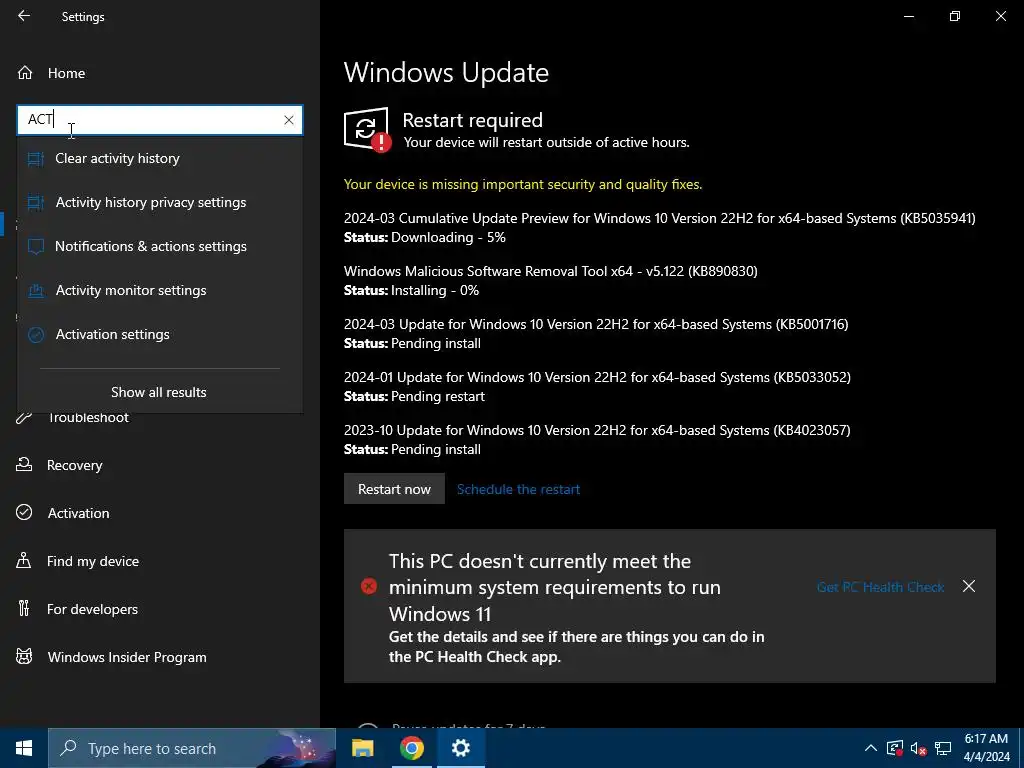The image size is (1024, 768).
Task: Click the missing security fixes warning text
Action: click(523, 184)
